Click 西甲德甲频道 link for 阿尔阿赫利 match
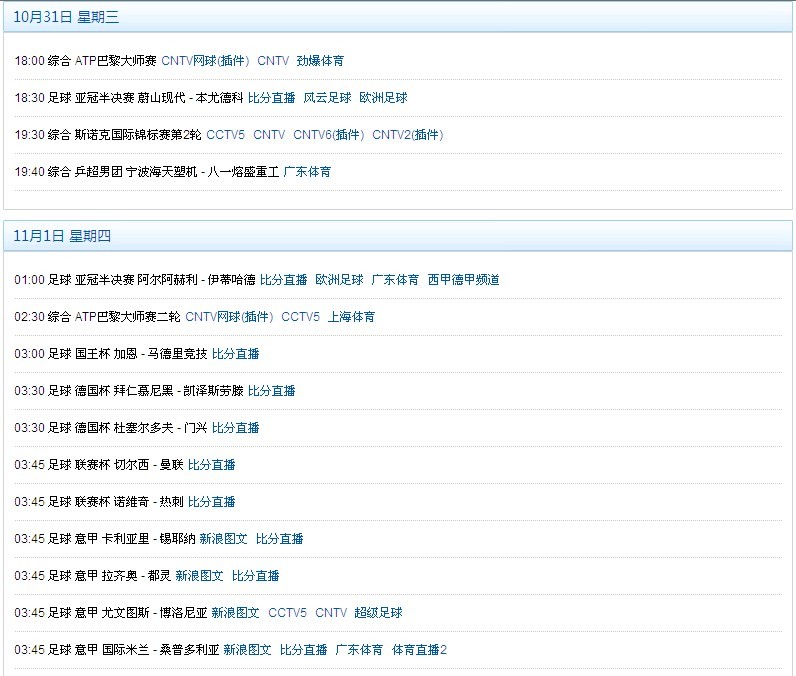This screenshot has width=796, height=676. [463, 280]
